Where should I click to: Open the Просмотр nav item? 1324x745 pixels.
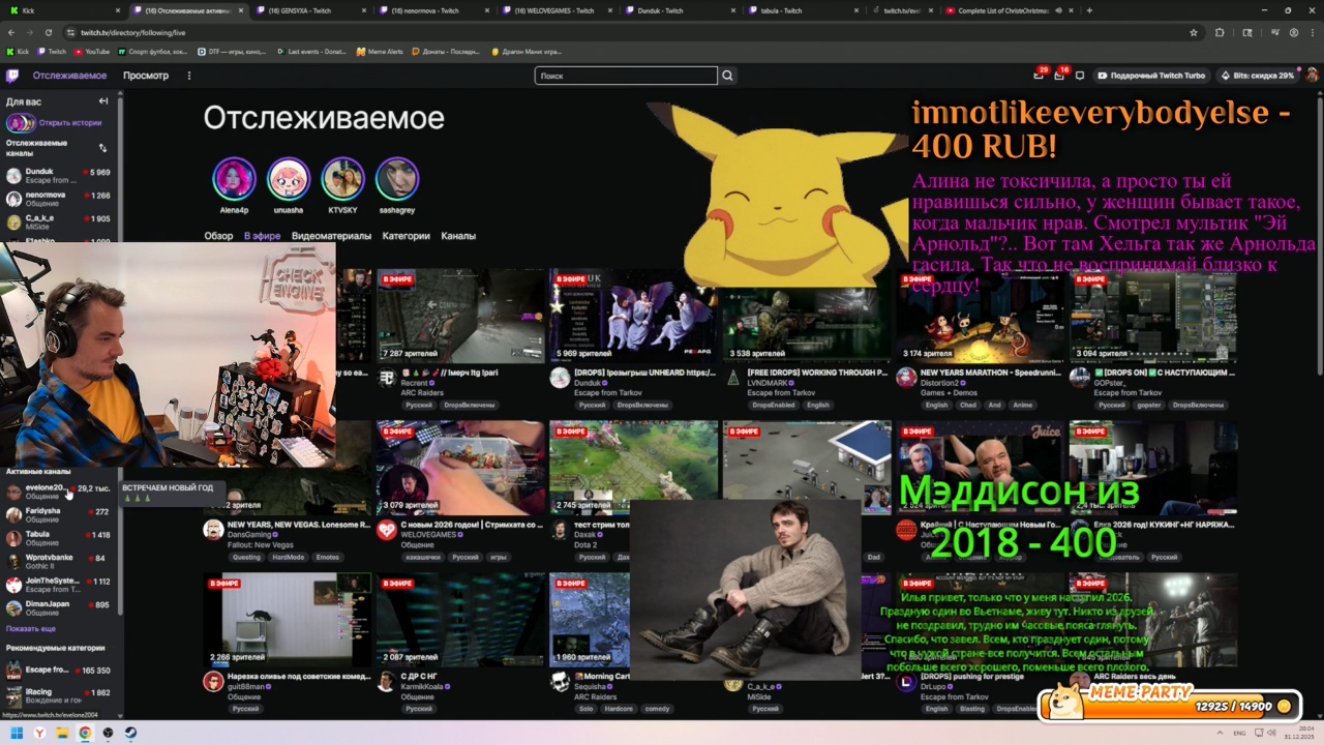pyautogui.click(x=146, y=76)
